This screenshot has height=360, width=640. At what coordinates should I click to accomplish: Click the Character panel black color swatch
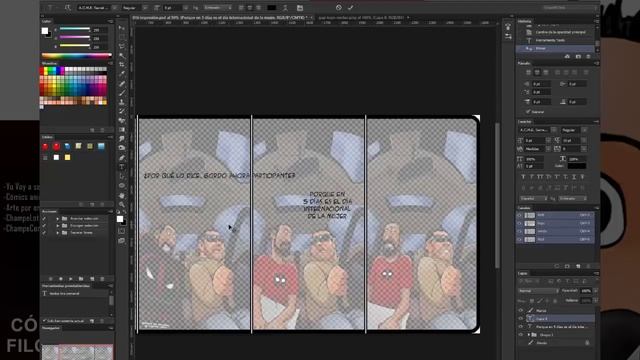click(576, 166)
